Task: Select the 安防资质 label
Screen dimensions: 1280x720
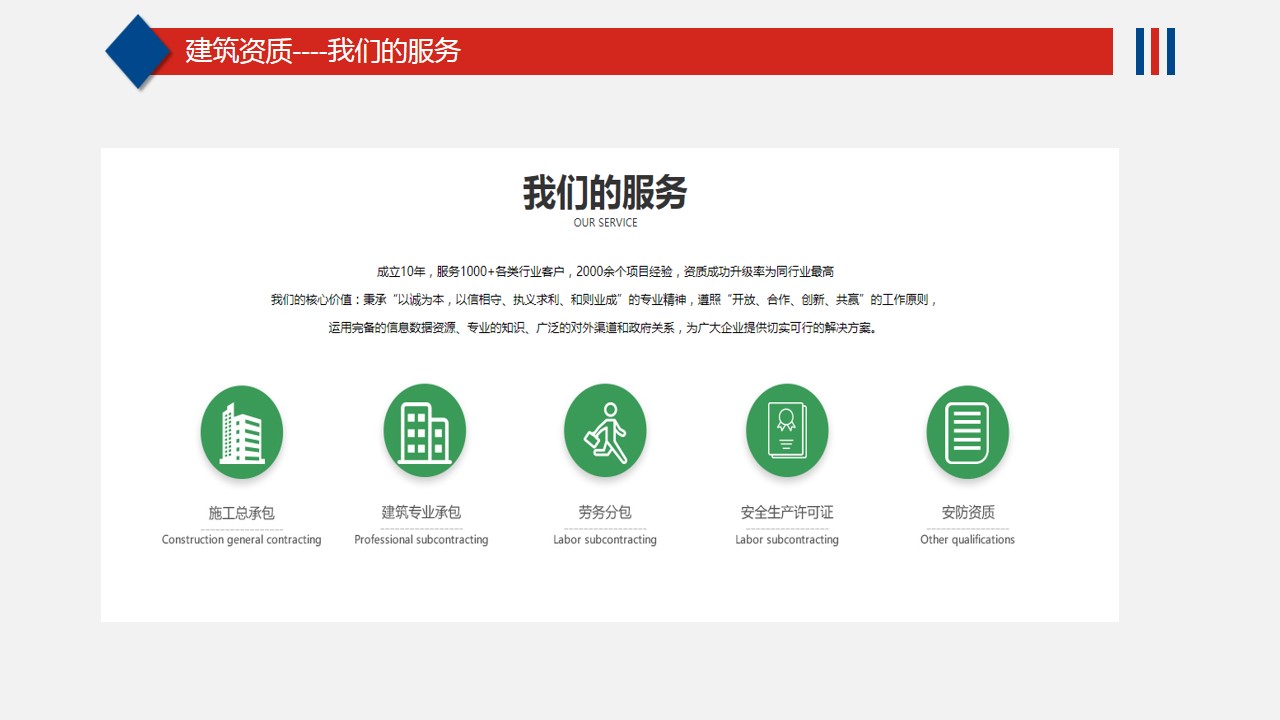Action: pyautogui.click(x=968, y=512)
